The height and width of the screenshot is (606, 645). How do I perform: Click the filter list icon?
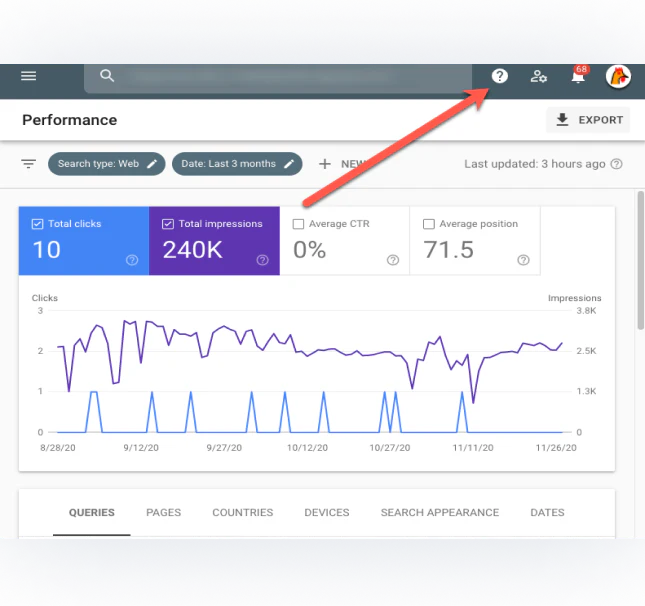coord(29,164)
